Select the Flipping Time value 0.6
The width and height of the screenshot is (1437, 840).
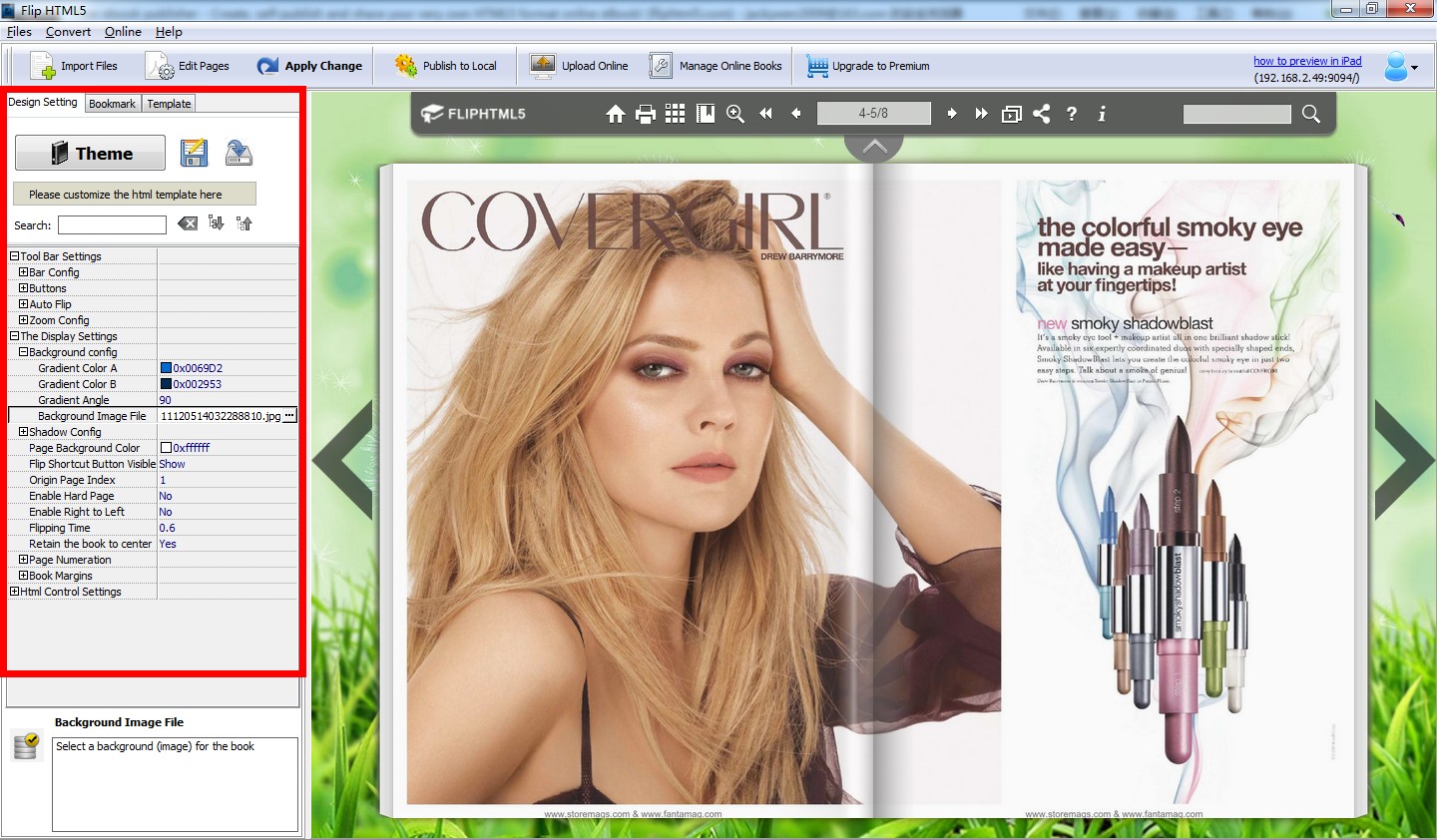coord(167,528)
